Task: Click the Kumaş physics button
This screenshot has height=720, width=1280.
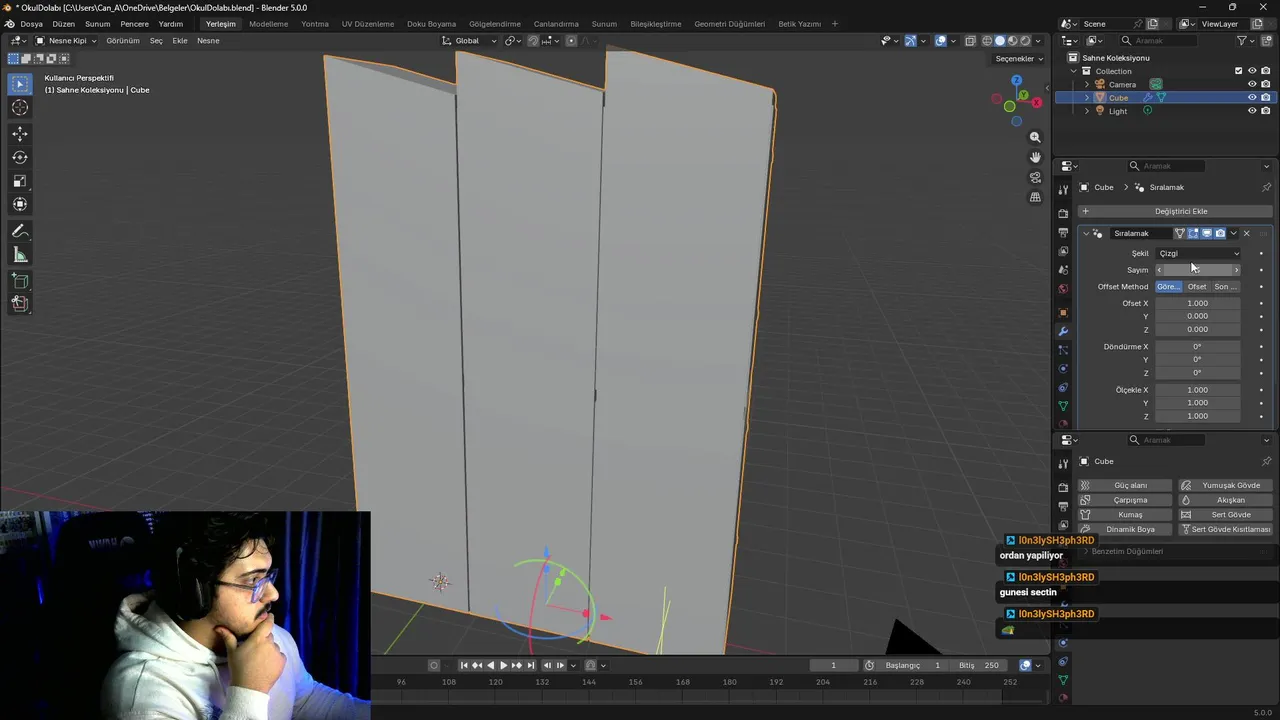Action: [1125, 514]
